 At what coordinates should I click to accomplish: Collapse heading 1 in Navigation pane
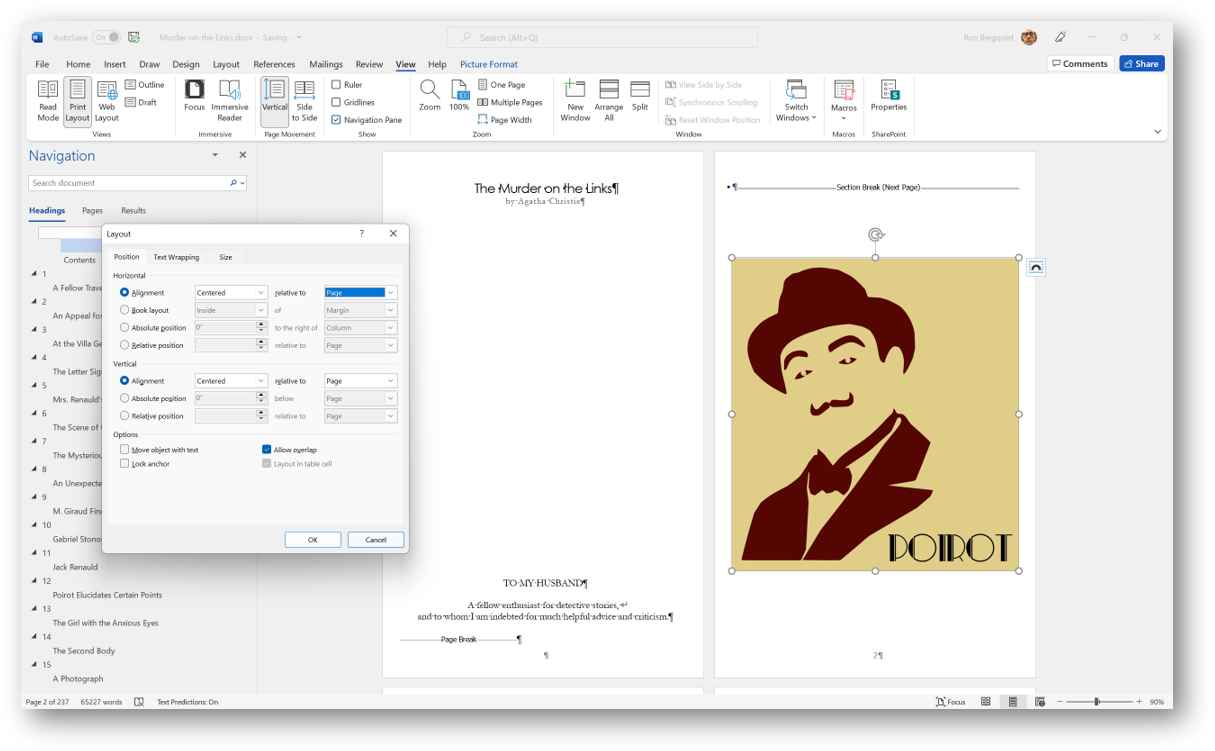pyautogui.click(x=34, y=274)
